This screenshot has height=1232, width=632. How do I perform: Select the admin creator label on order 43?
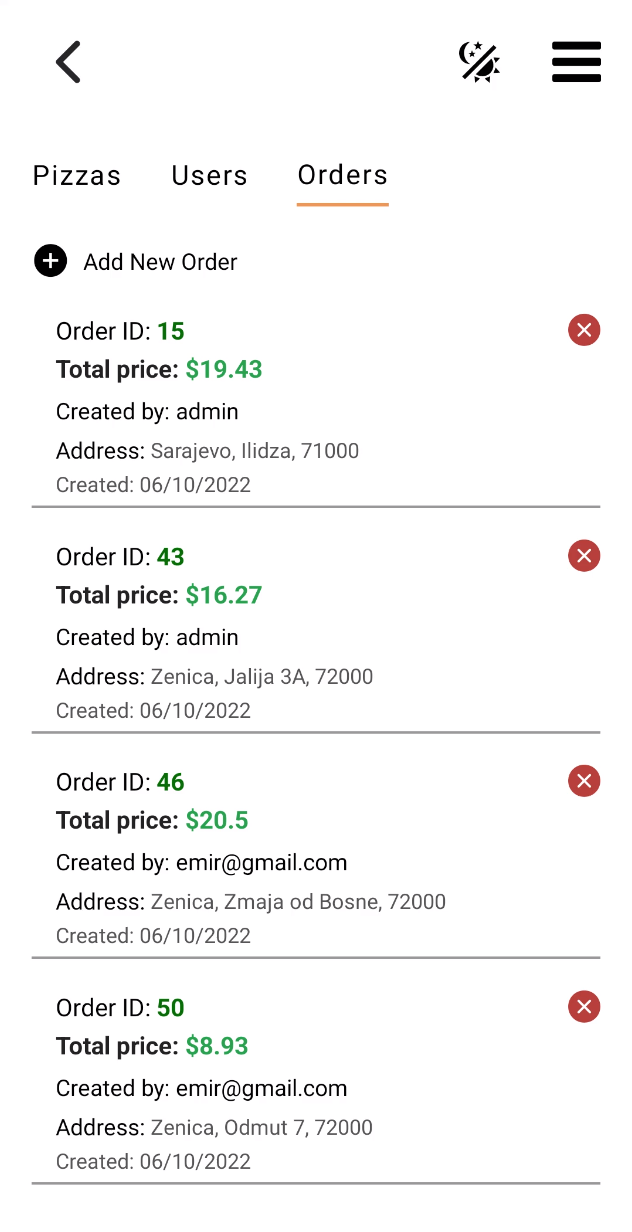click(x=147, y=637)
